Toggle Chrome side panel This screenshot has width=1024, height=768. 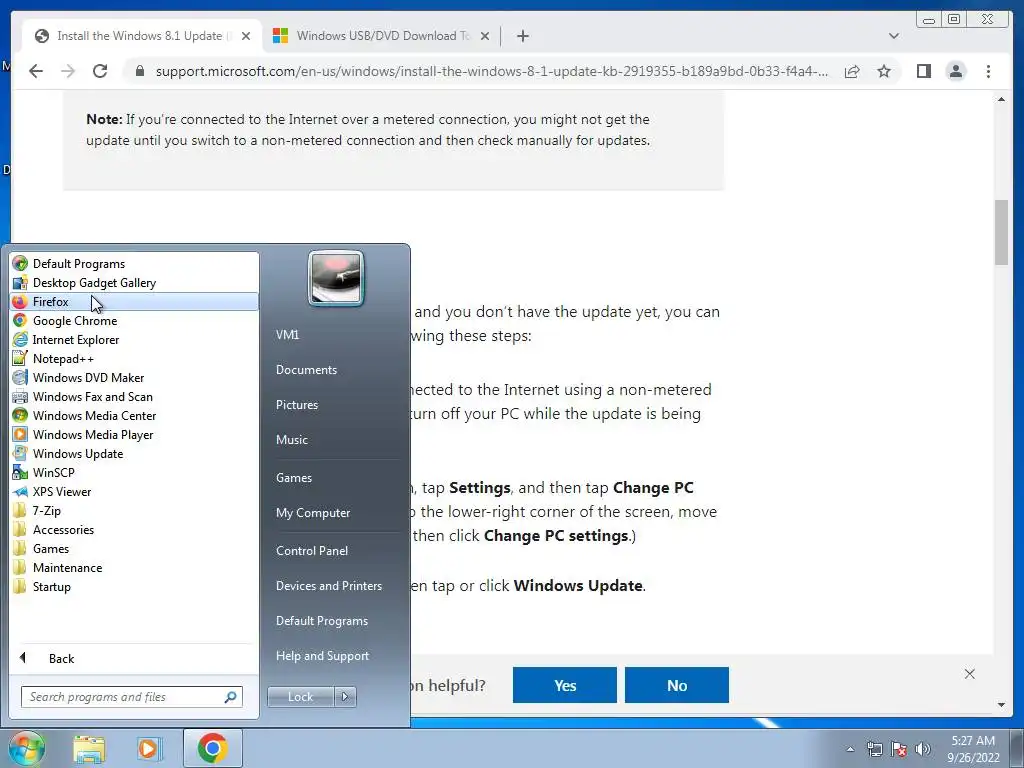point(923,71)
